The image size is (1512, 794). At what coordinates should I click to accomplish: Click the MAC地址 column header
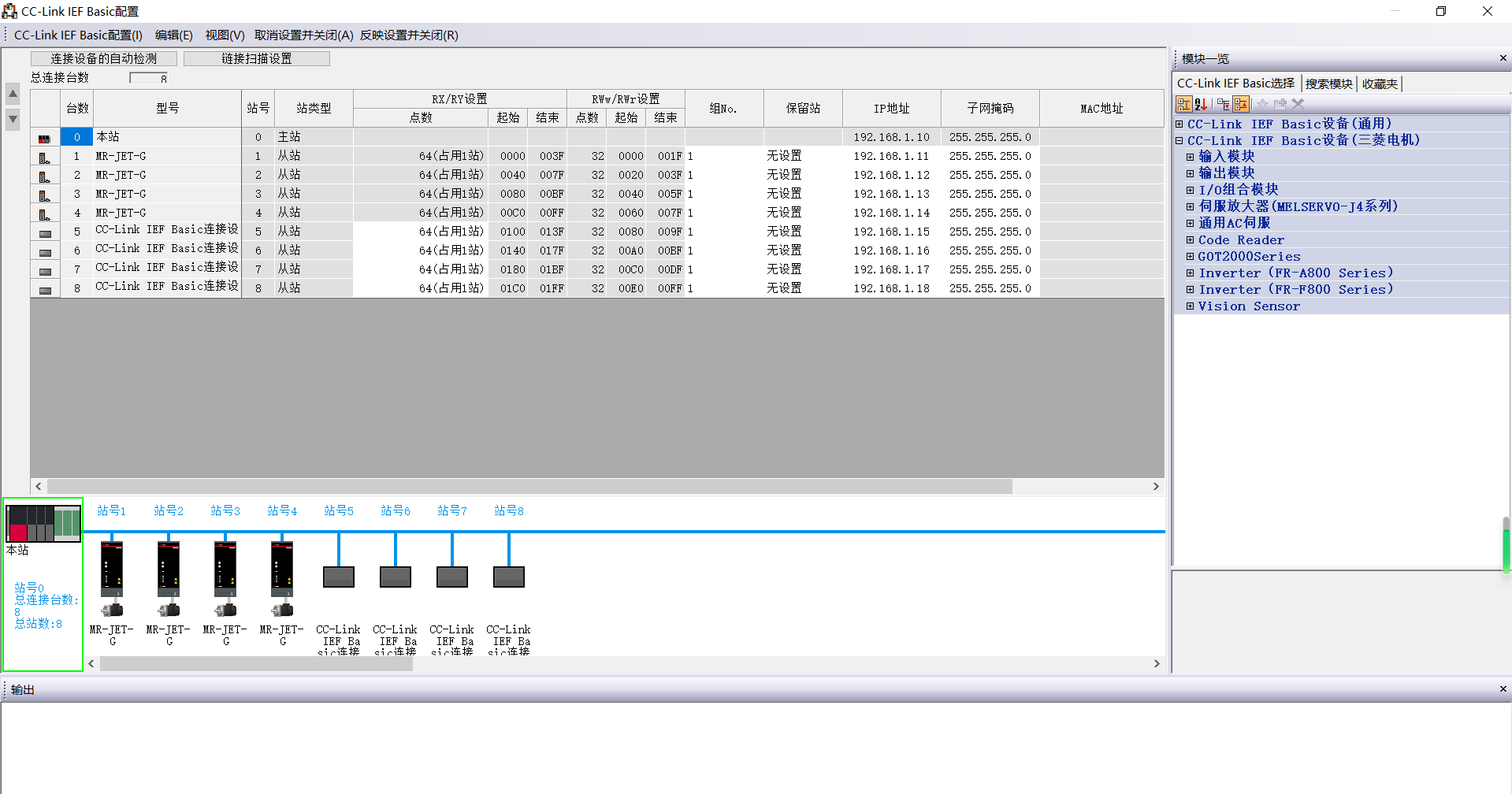[x=1101, y=109]
